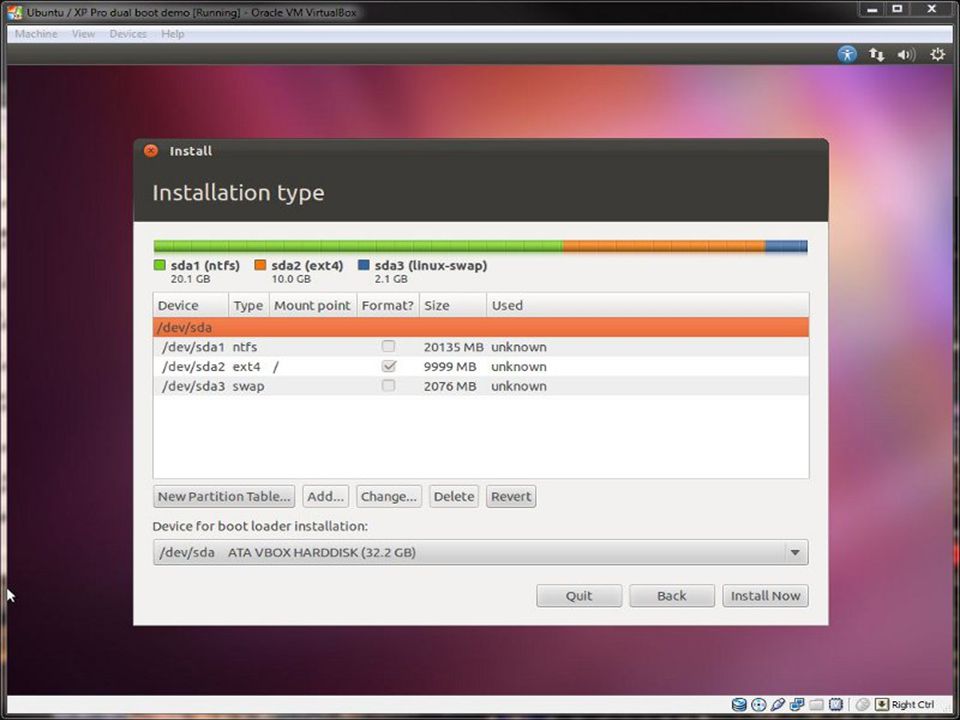The width and height of the screenshot is (960, 720).
Task: Open the Help menu
Action: (173, 34)
